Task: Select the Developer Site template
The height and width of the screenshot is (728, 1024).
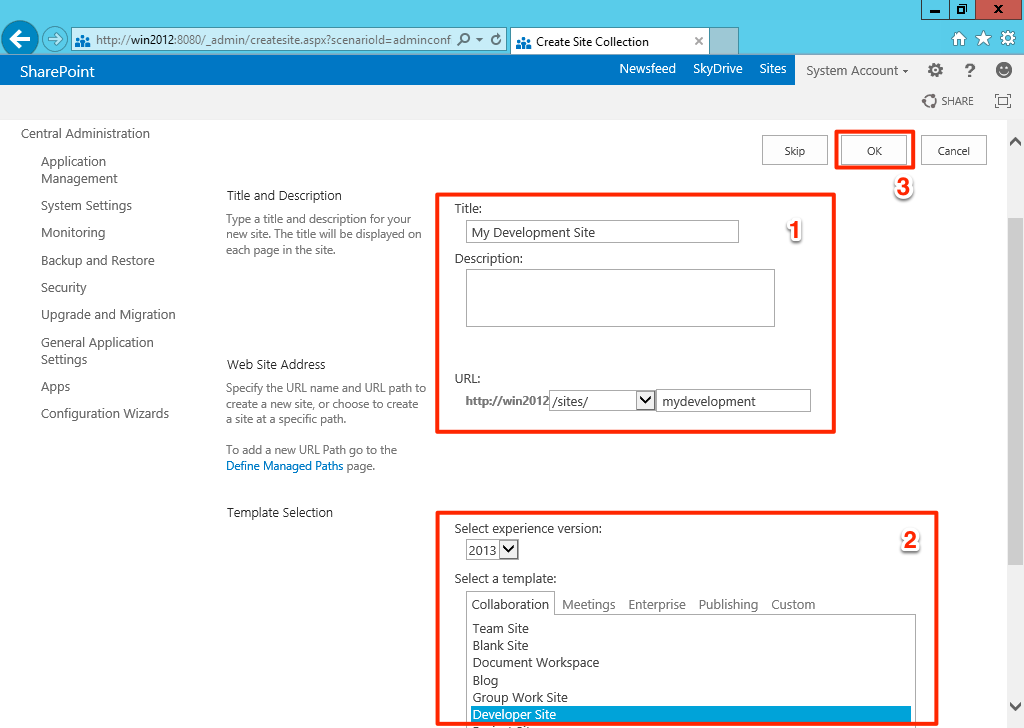Action: (x=690, y=714)
